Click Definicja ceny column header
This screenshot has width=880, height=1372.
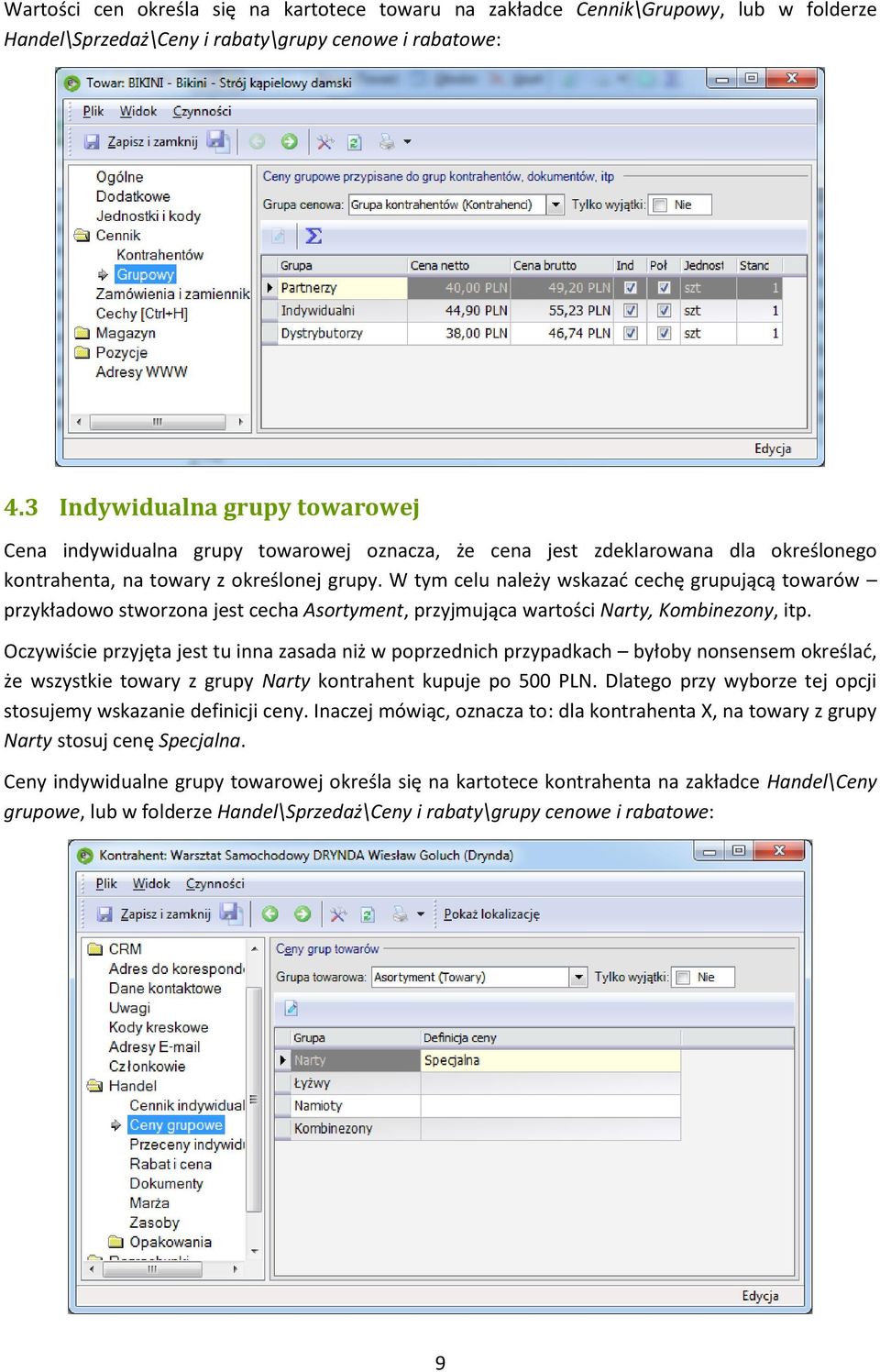tap(550, 1038)
